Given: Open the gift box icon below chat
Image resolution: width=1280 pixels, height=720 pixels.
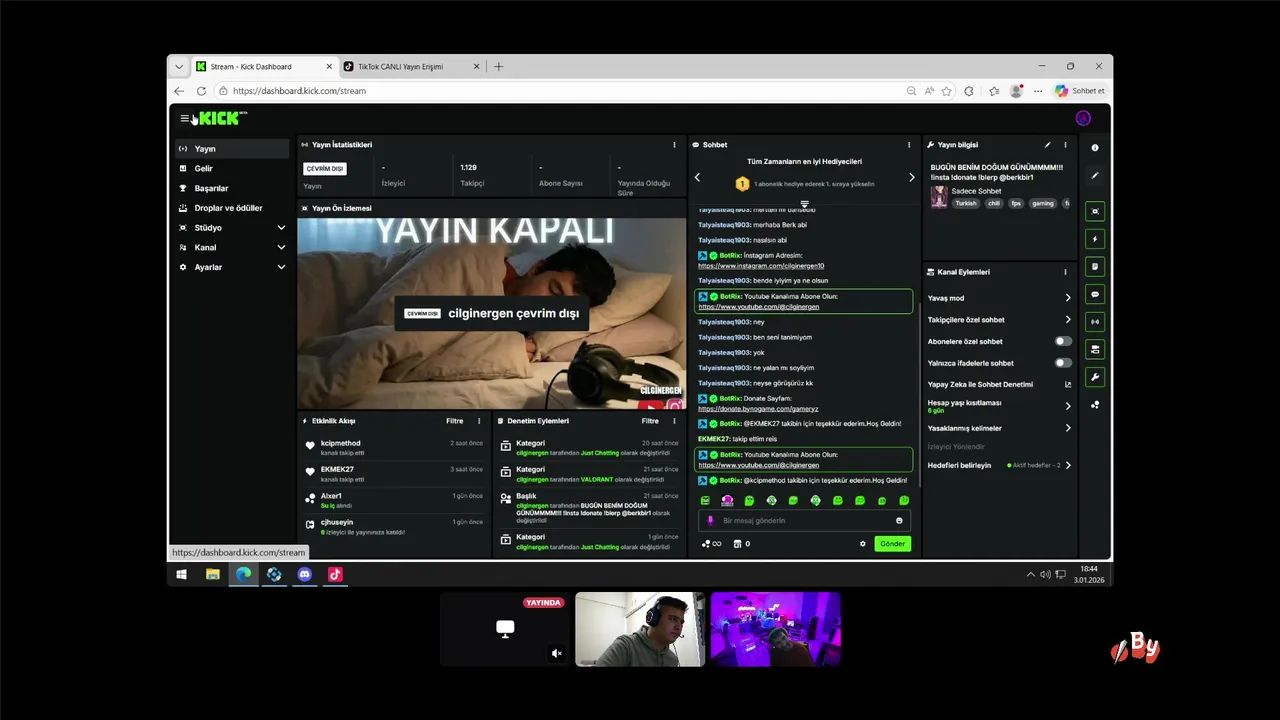Looking at the screenshot, I should (x=738, y=544).
